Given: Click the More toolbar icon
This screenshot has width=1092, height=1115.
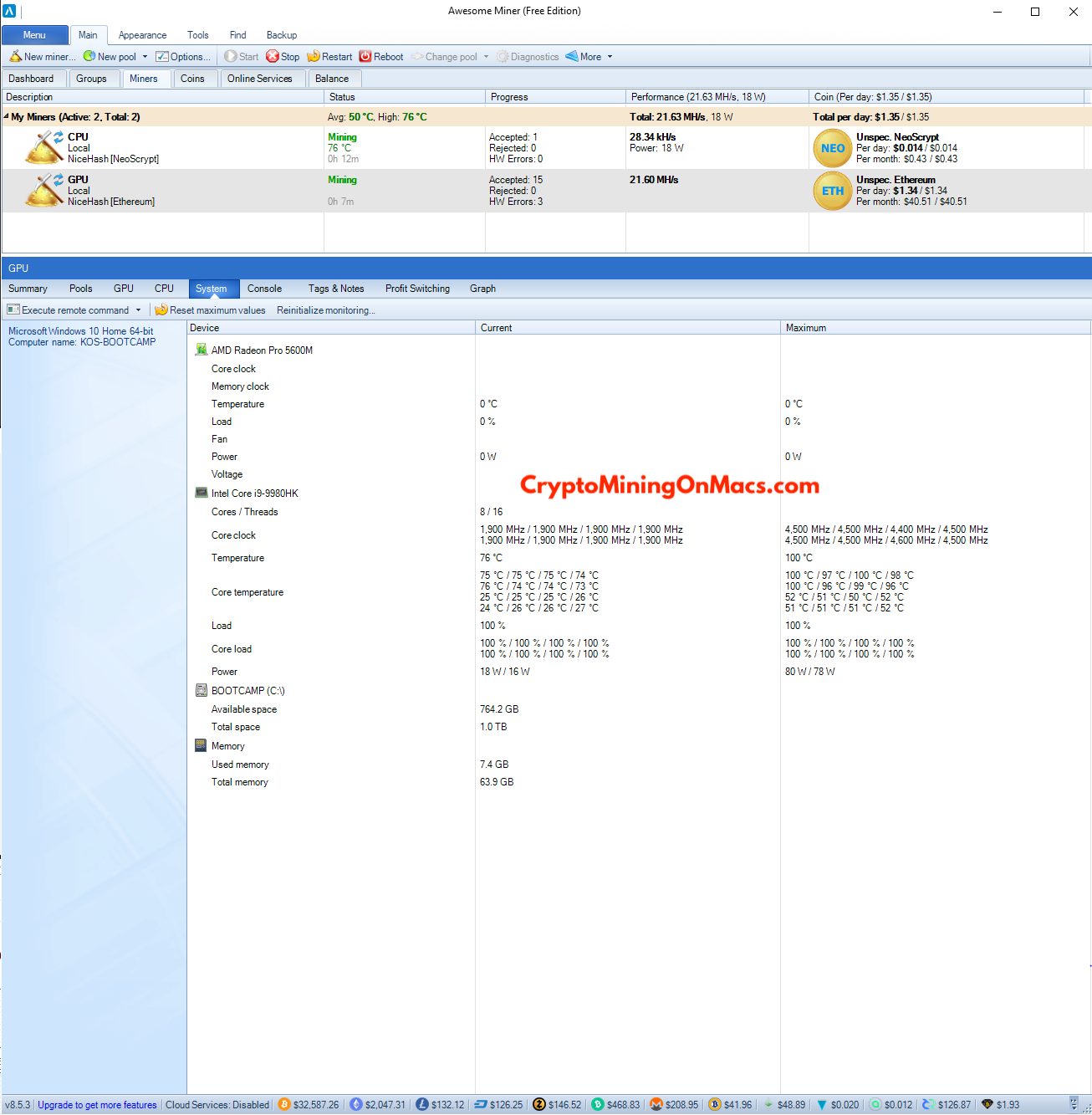Looking at the screenshot, I should tap(572, 57).
